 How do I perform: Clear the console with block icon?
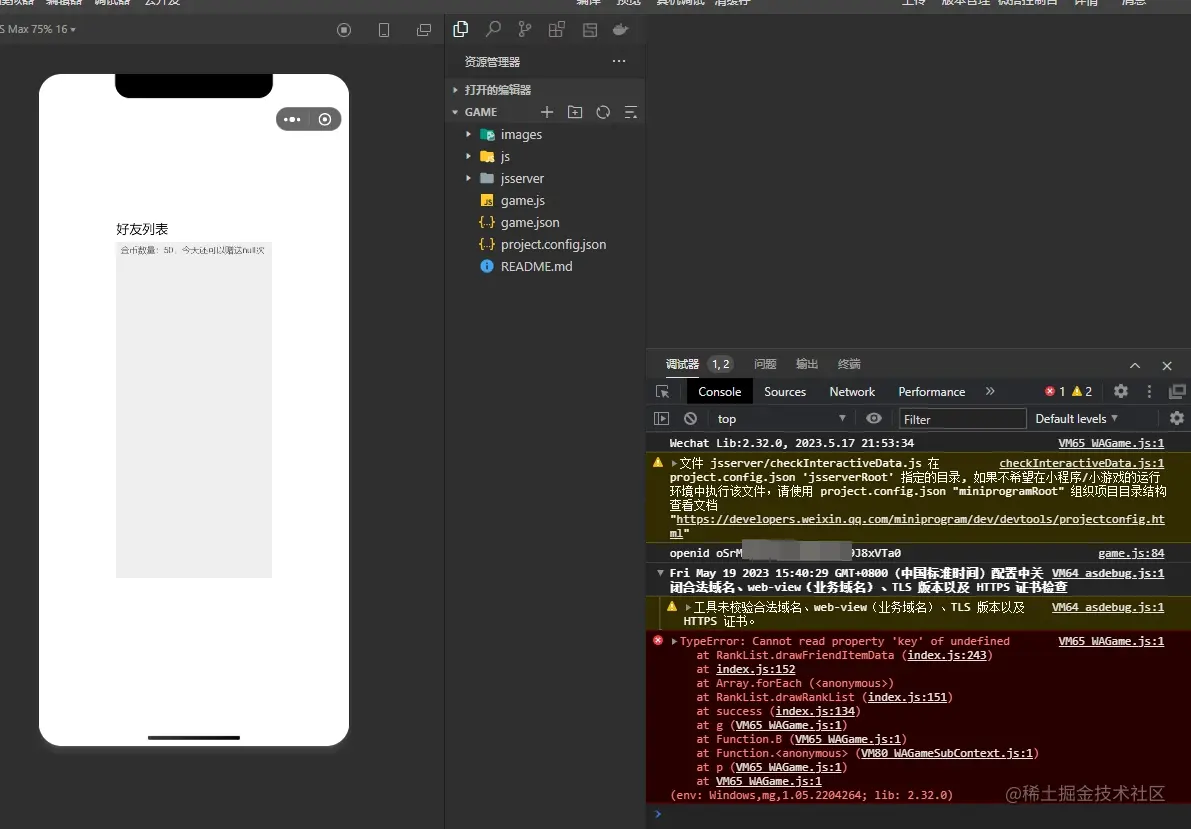(x=690, y=419)
